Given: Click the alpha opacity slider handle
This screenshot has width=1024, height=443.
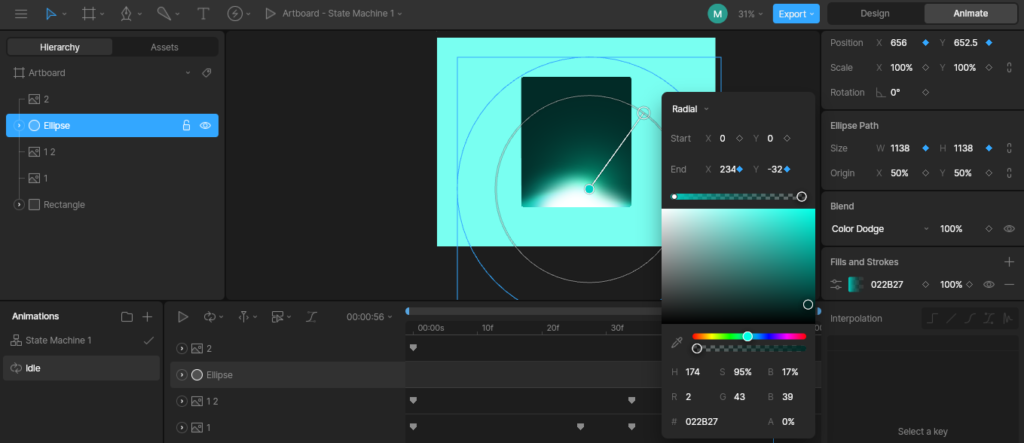Looking at the screenshot, I should (x=697, y=348).
